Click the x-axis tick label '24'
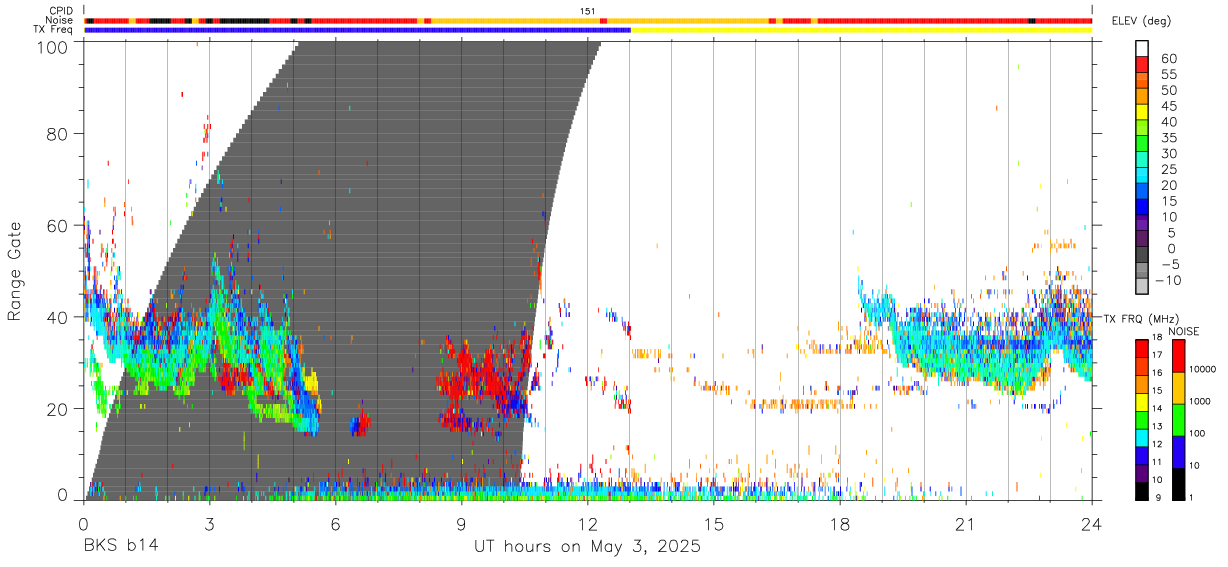1228x567 pixels. coord(1092,524)
